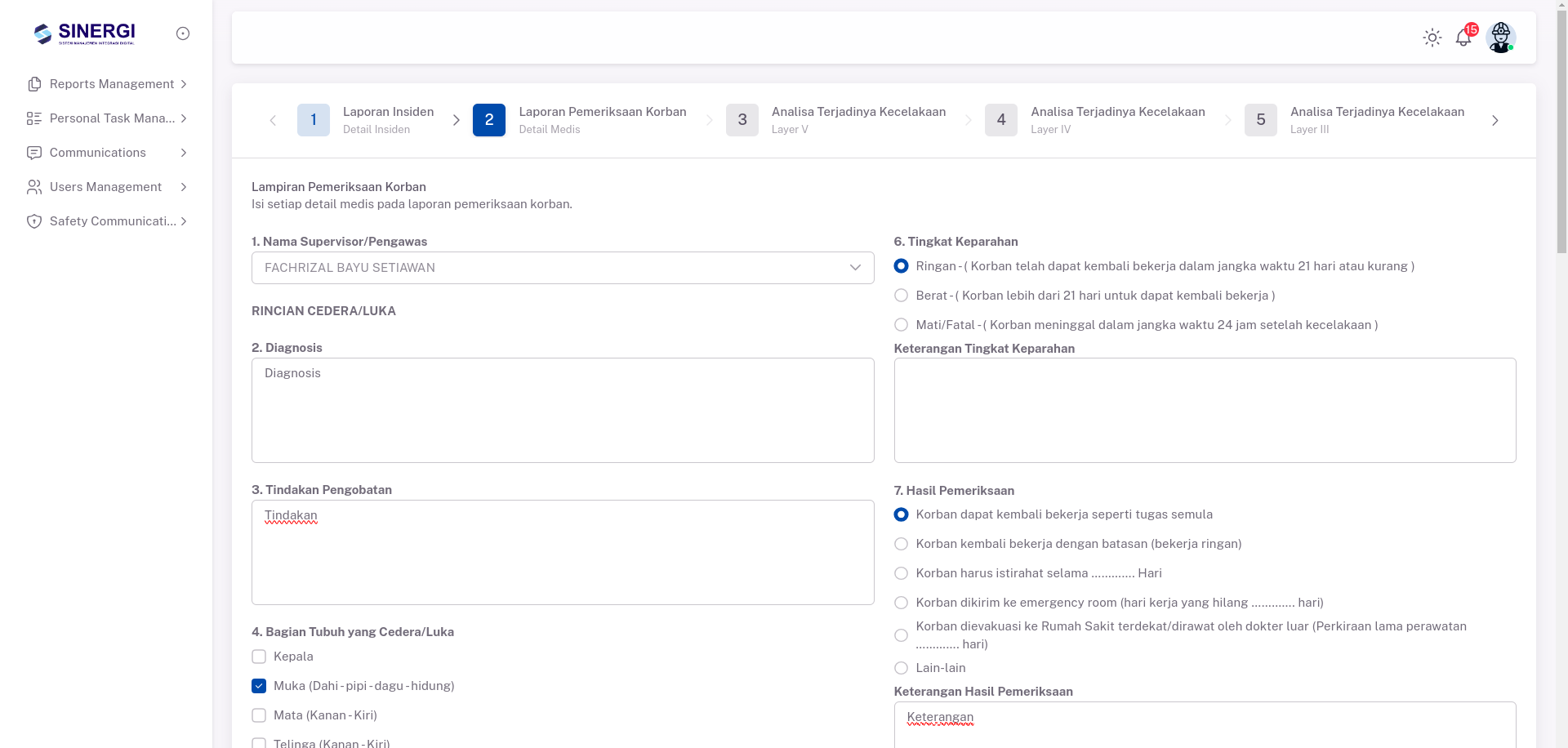The width and height of the screenshot is (1568, 748).
Task: Uncheck Muka (Dahi-pipi-dagu-hidung) checkbox
Action: click(259, 686)
